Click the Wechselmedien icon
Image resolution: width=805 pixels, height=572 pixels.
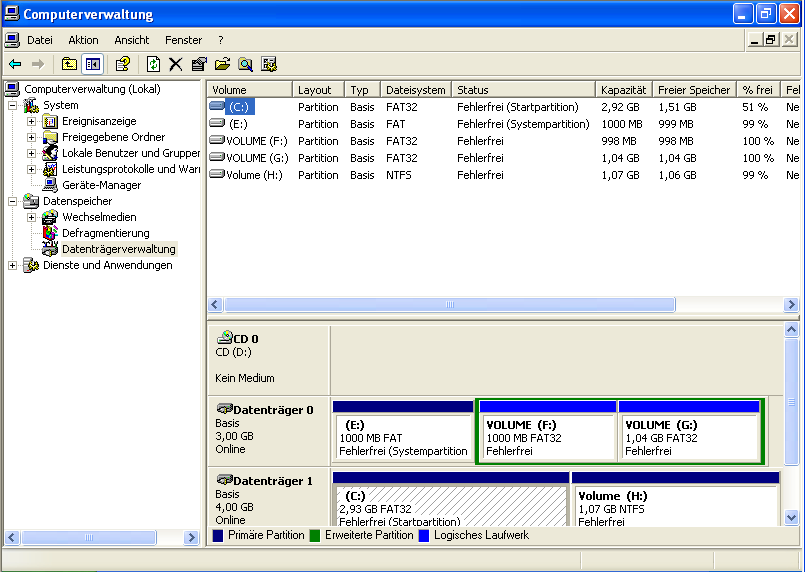[50, 217]
